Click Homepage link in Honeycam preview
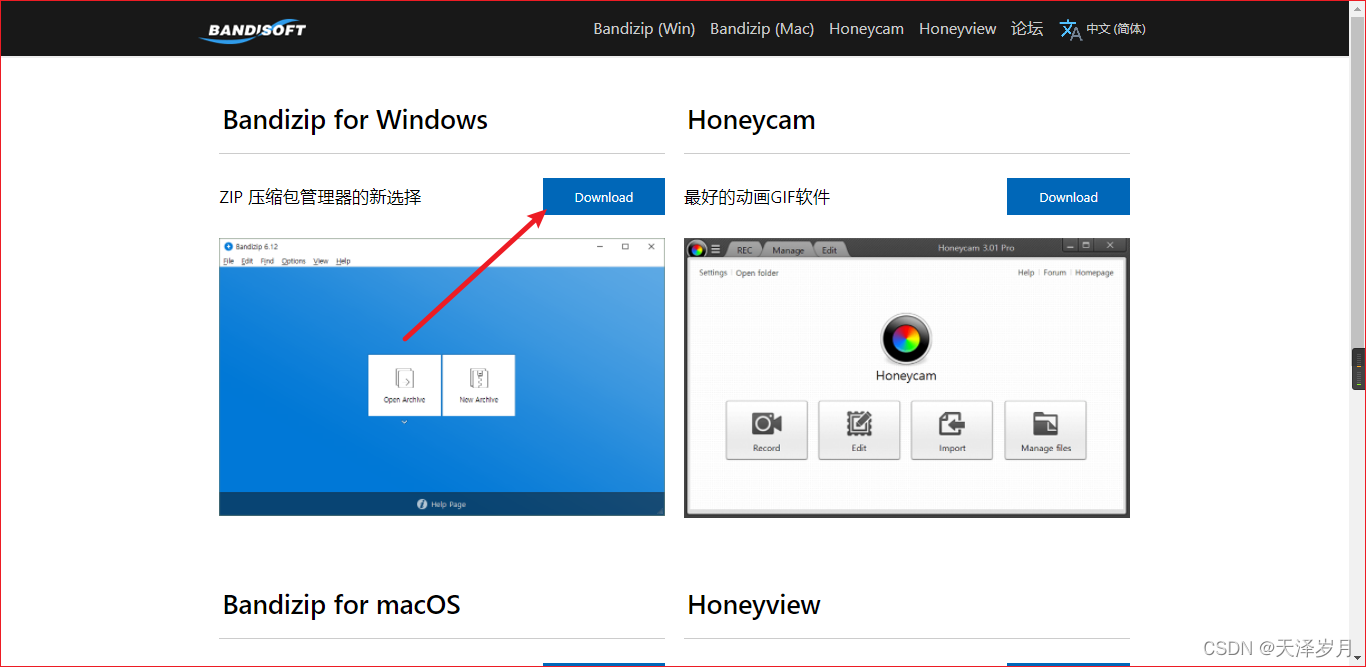 tap(1094, 272)
